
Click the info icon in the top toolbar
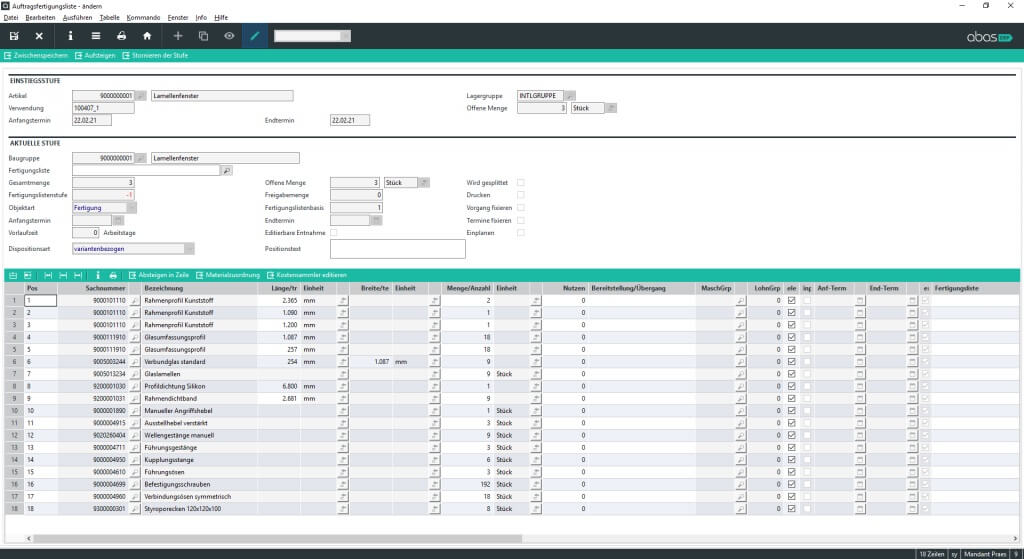click(x=70, y=36)
